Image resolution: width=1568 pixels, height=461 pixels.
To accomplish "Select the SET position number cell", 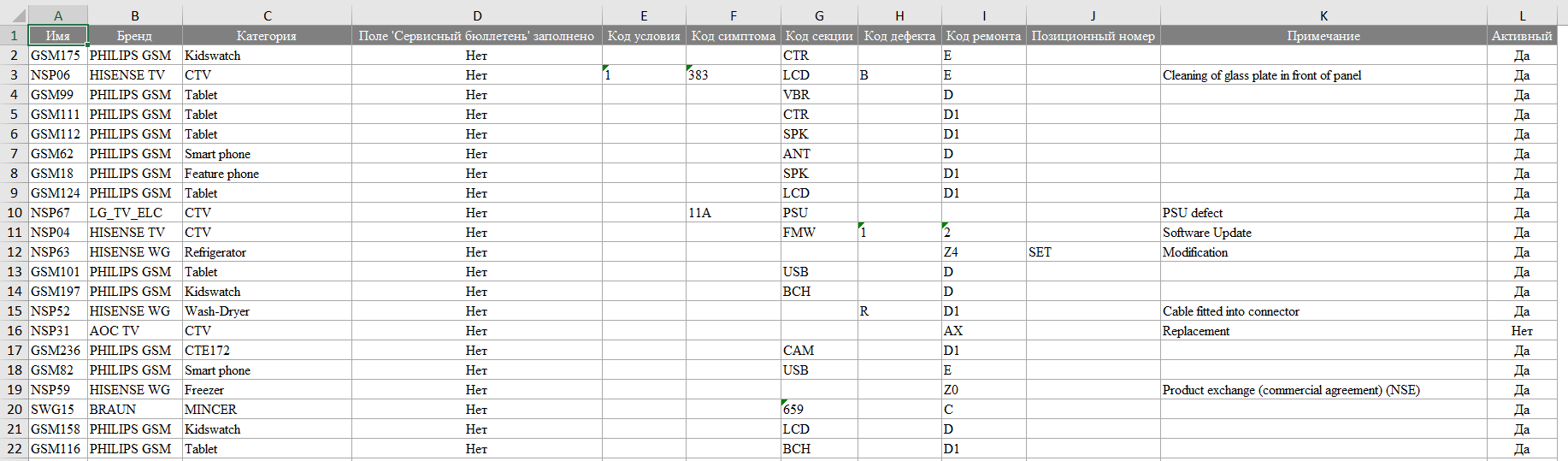I will click(1093, 251).
